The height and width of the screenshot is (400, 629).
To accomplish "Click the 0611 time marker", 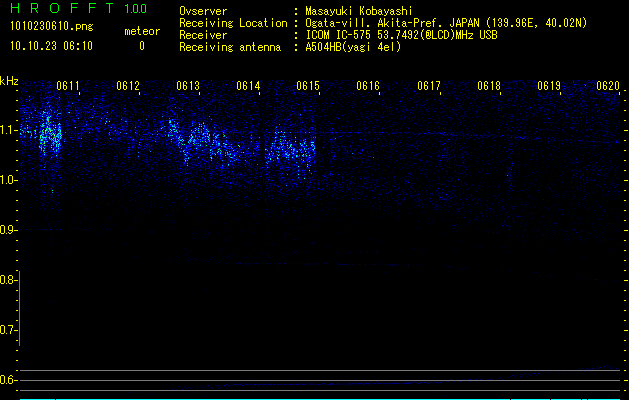I will click(67, 86).
